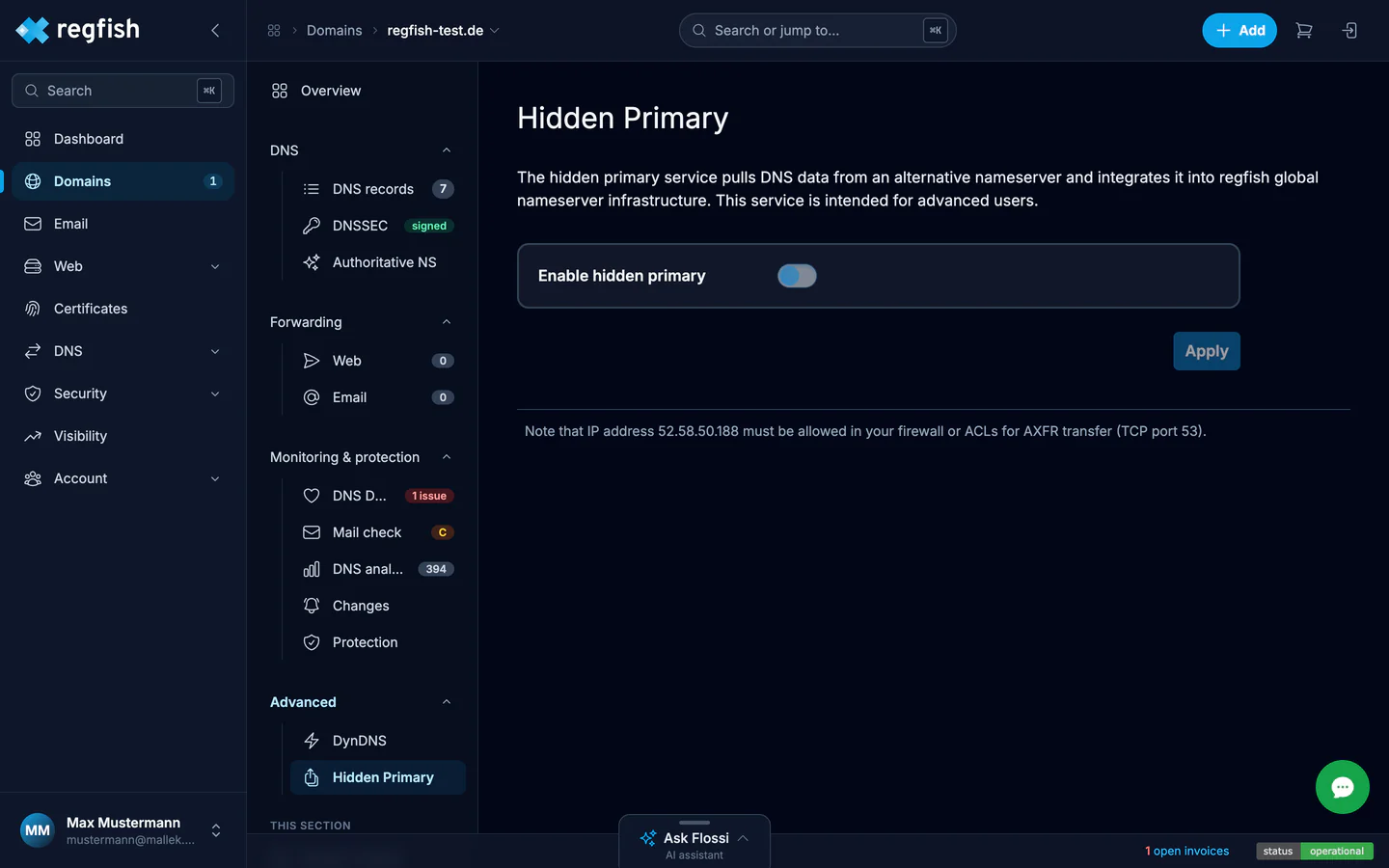Click the Overview grid icon
The height and width of the screenshot is (868, 1389).
(280, 91)
